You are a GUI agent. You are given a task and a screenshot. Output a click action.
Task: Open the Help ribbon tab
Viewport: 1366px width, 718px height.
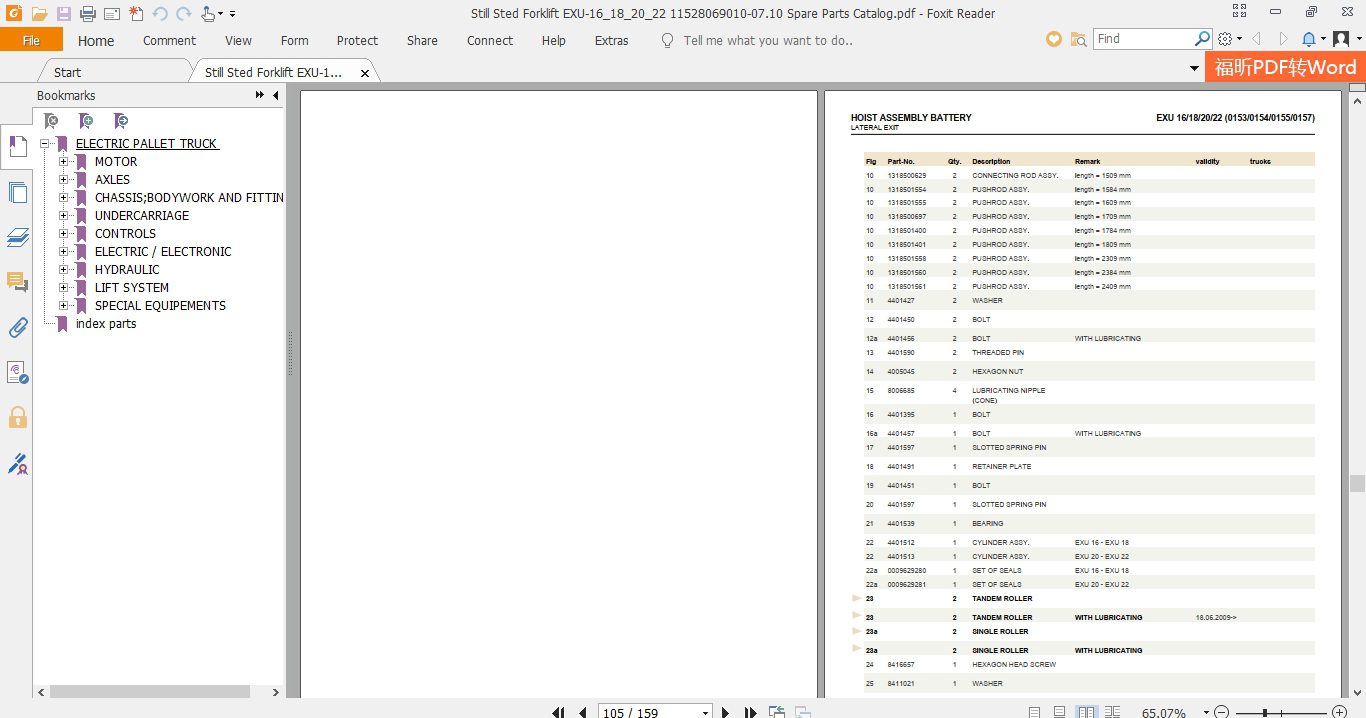(554, 41)
